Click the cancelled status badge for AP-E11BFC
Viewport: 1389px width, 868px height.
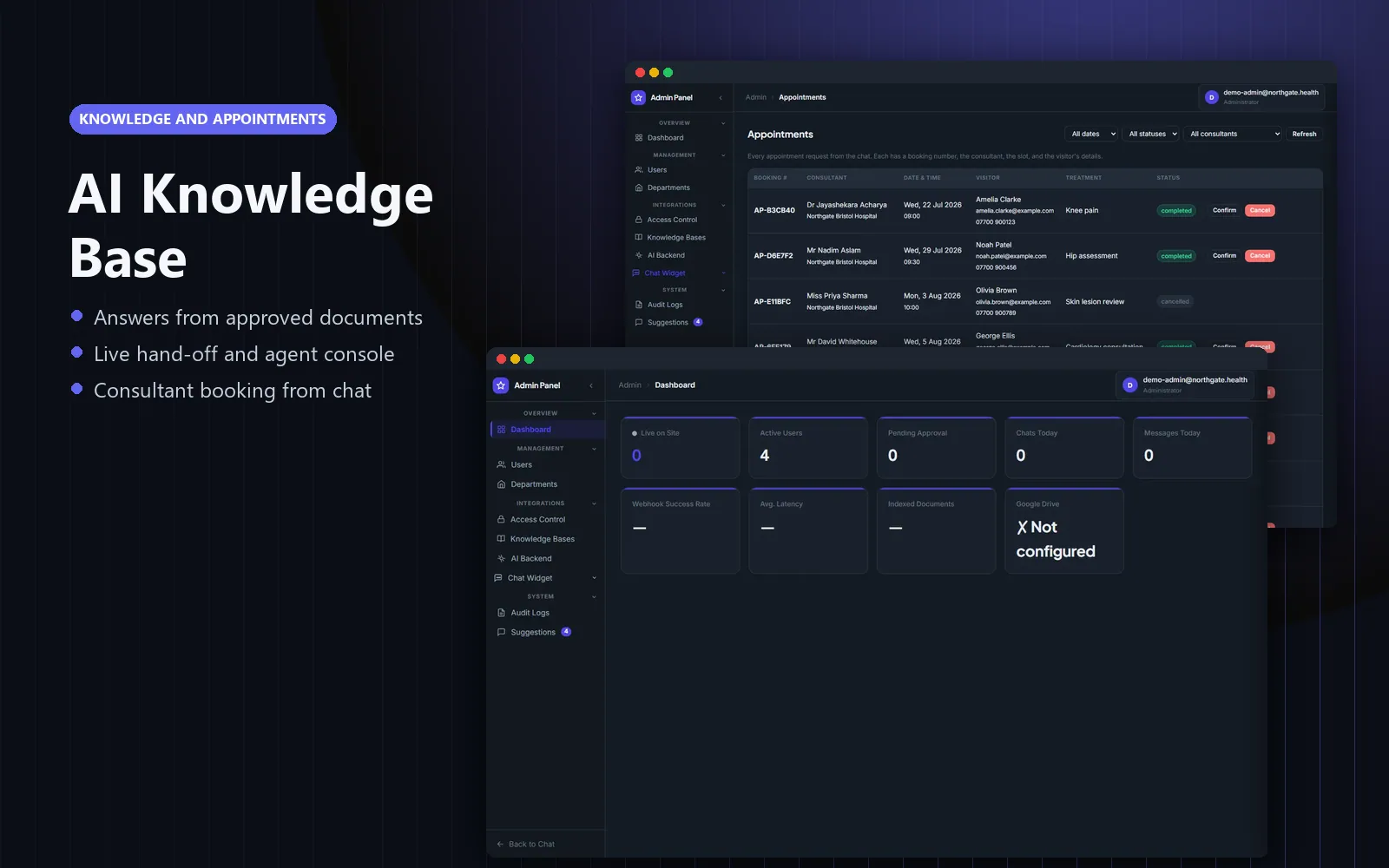click(1175, 301)
